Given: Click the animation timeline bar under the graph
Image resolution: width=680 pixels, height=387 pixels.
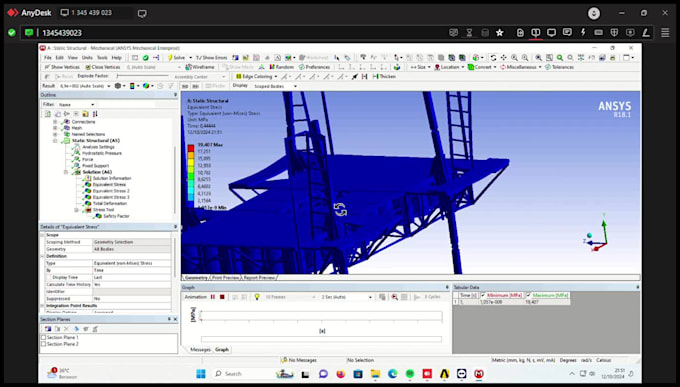Looking at the screenshot, I should 321,339.
